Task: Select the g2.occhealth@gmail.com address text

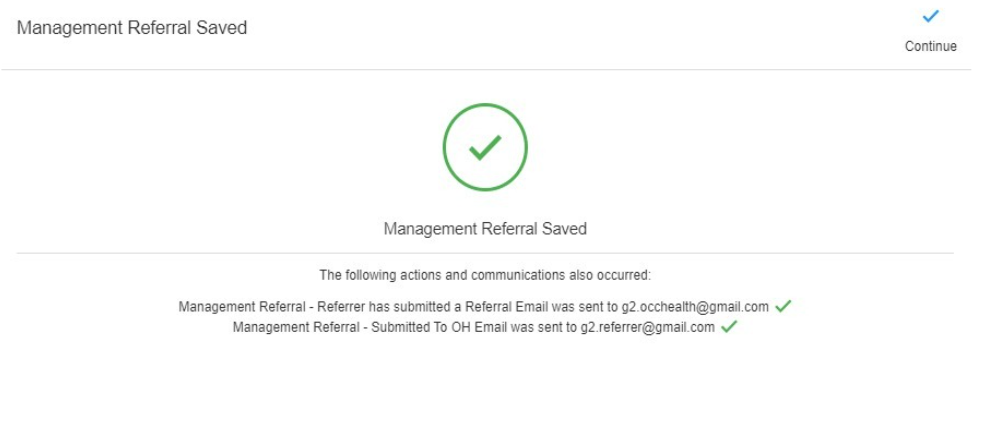Action: pos(694,307)
